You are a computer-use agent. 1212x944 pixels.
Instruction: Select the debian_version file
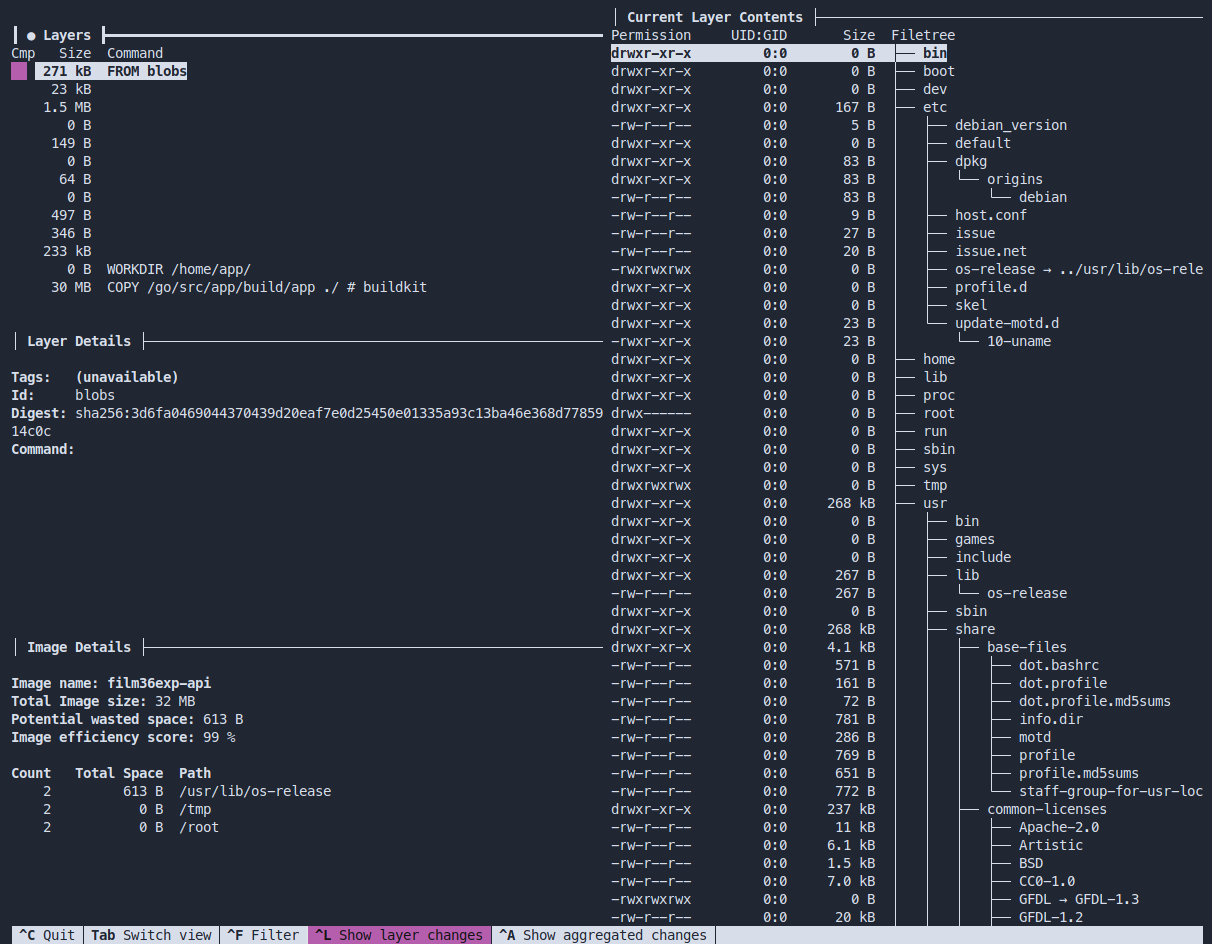click(1010, 125)
